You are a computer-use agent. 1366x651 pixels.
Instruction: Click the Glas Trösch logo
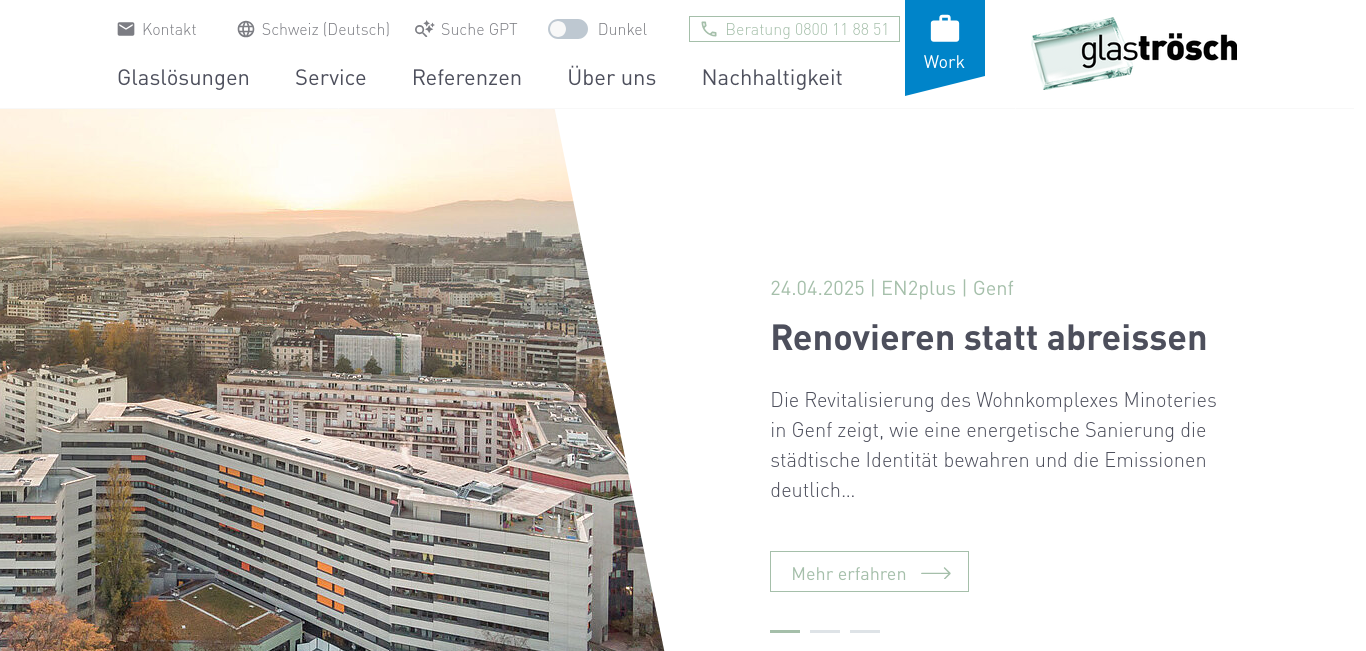pos(1134,52)
